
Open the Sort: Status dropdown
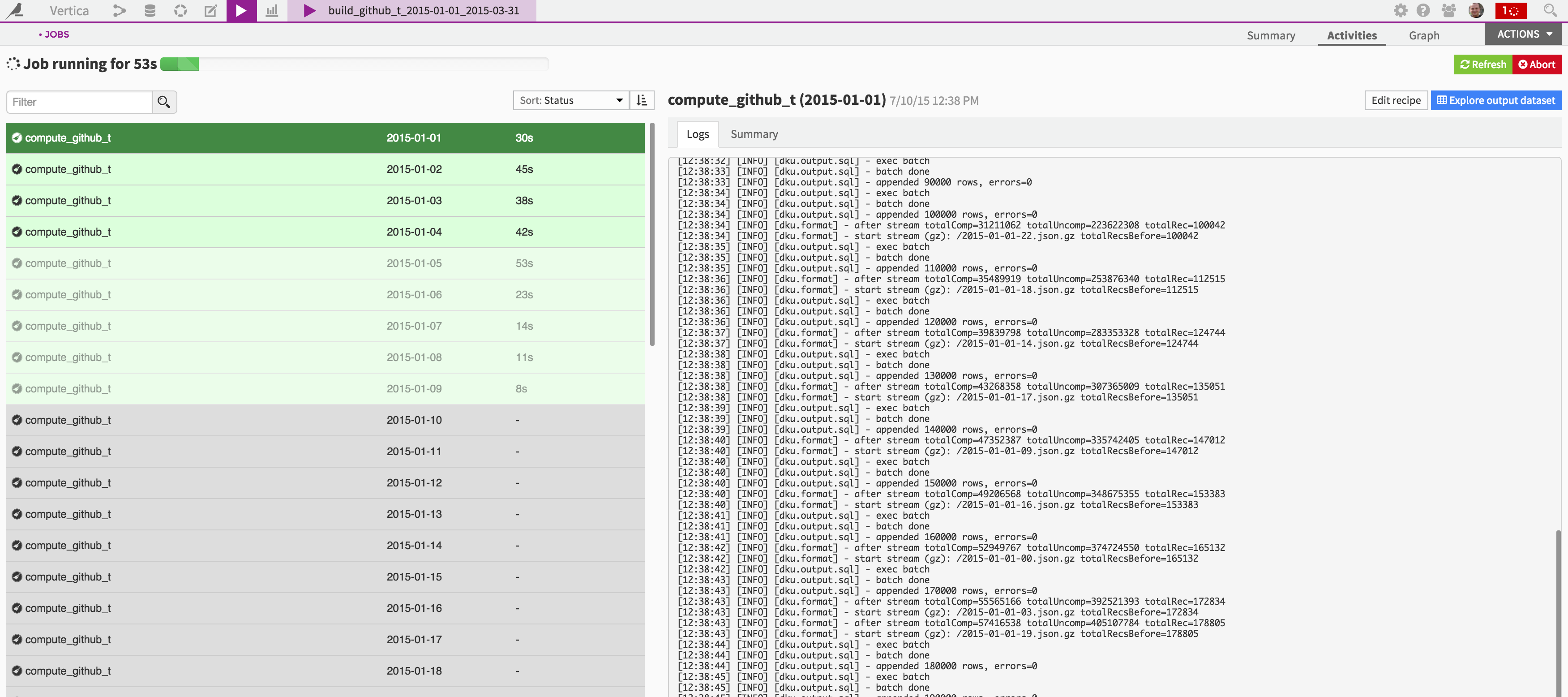point(571,100)
